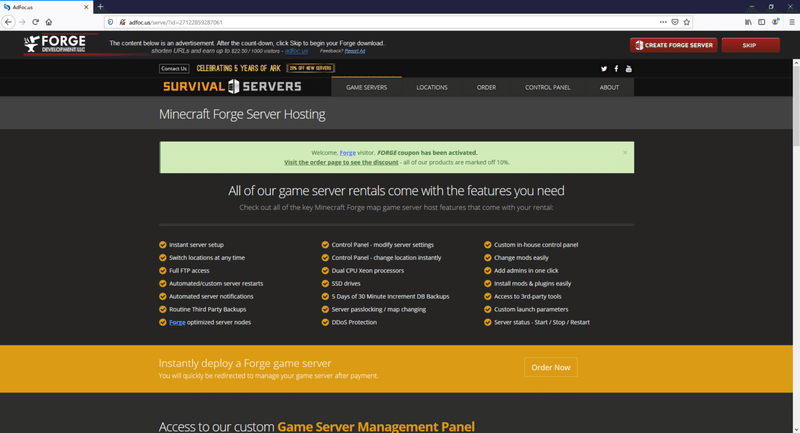Click 'Change mods easily' feature text

pos(521,258)
